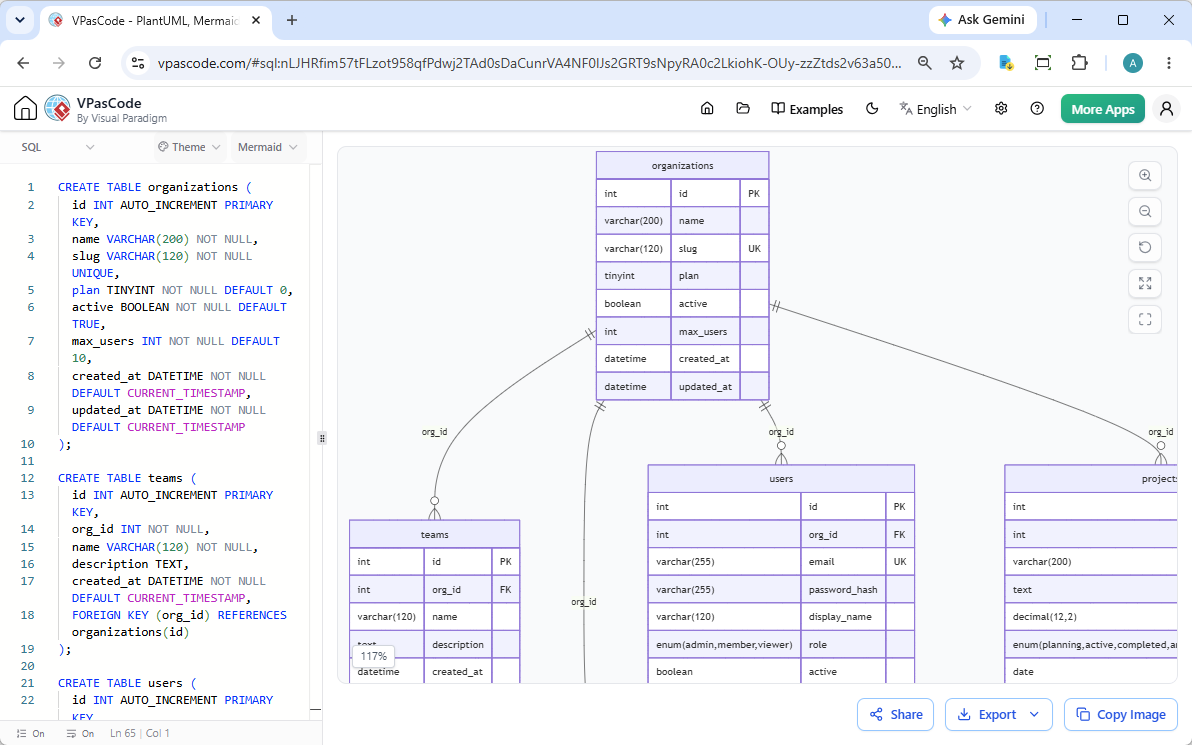Viewport: 1192px width, 745px height.
Task: Click the password_hash cell in users table
Action: (843, 589)
